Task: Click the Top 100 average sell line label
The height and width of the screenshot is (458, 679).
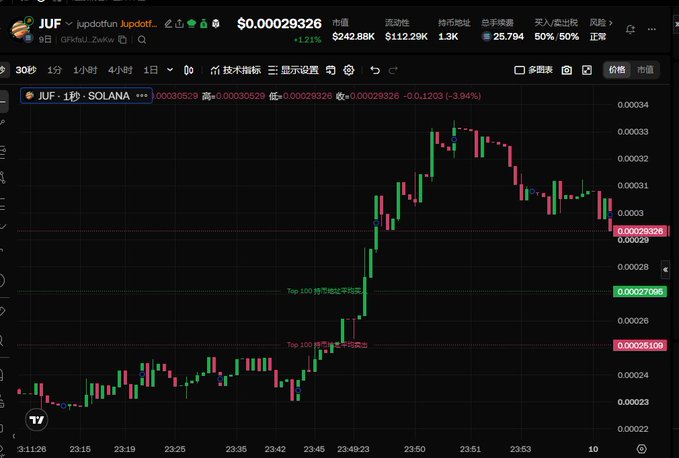Action: tap(327, 345)
